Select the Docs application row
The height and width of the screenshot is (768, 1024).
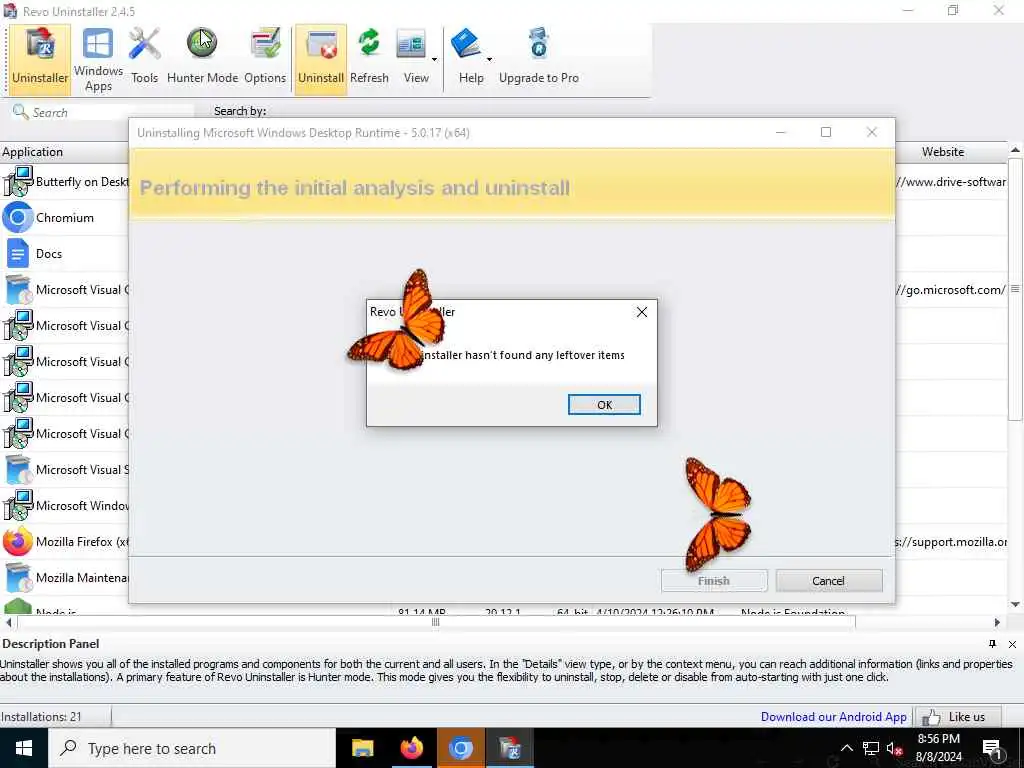tap(65, 253)
